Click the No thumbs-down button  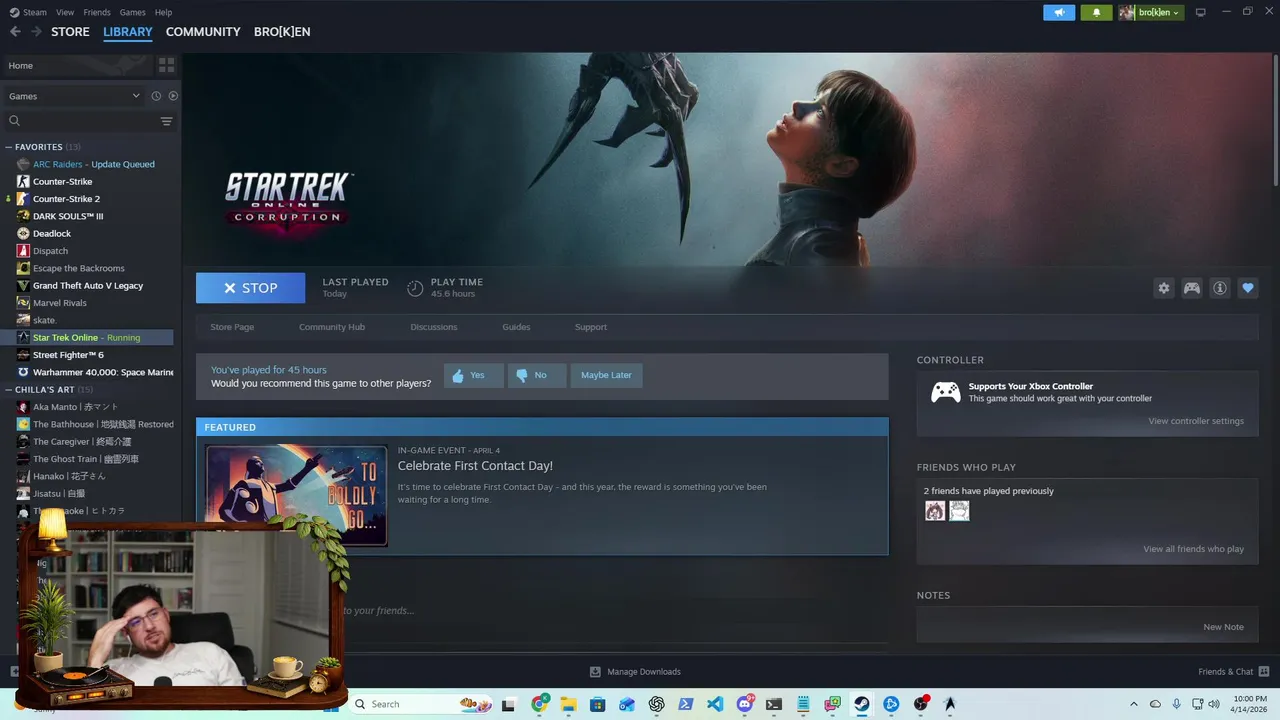coord(537,375)
